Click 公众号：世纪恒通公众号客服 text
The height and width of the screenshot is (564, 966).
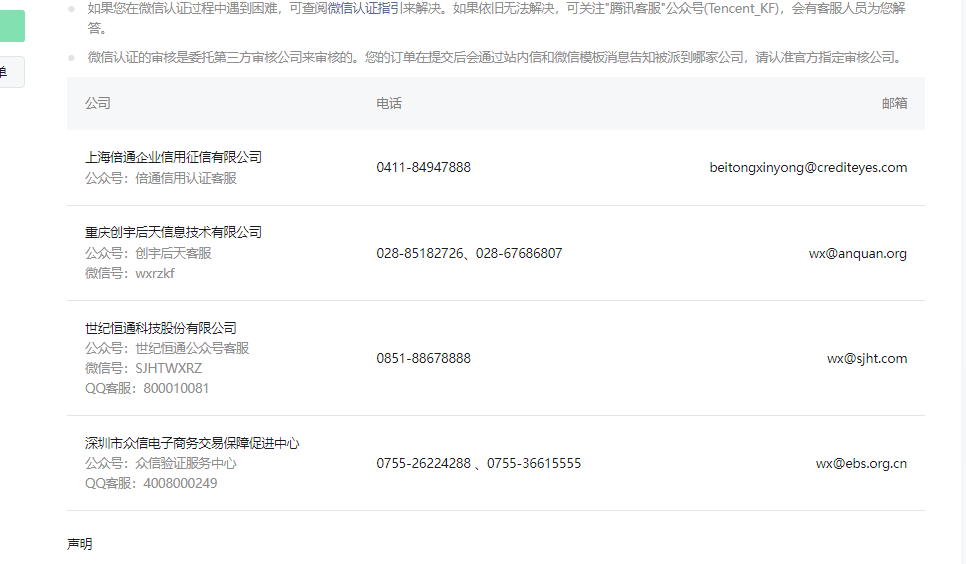(167, 348)
